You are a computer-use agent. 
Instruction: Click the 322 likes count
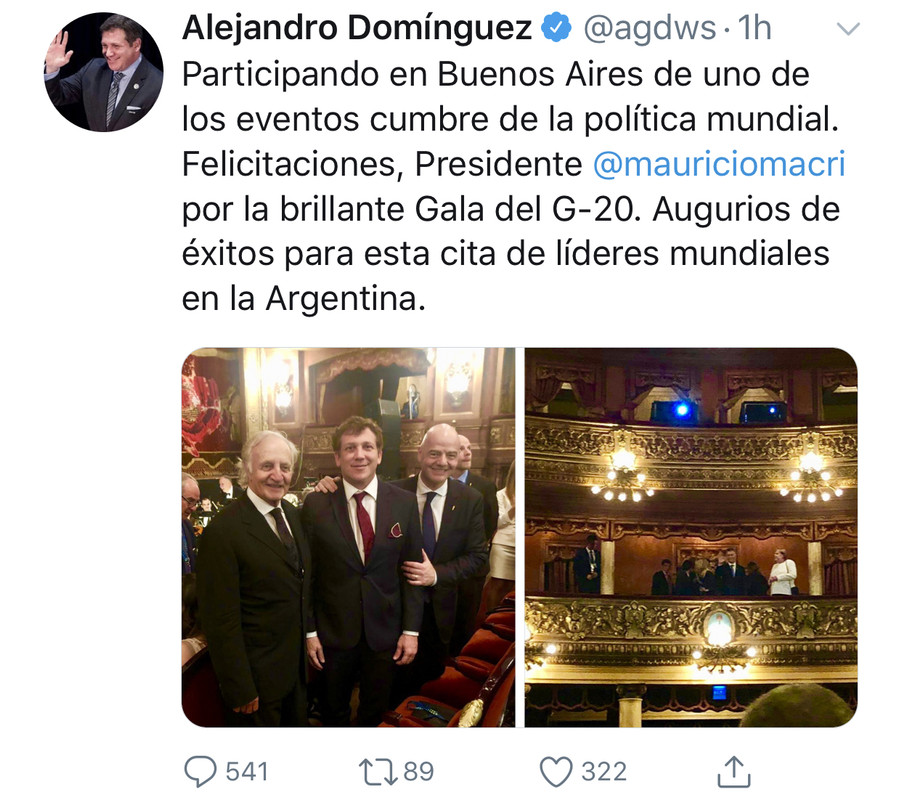click(x=604, y=772)
